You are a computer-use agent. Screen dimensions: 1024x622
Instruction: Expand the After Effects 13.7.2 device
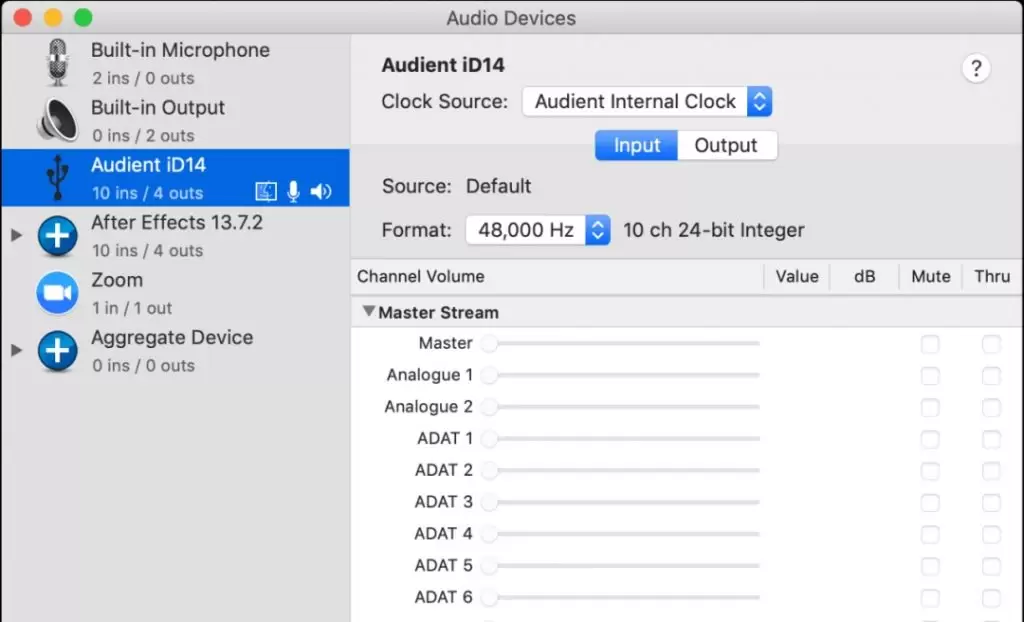click(x=15, y=236)
